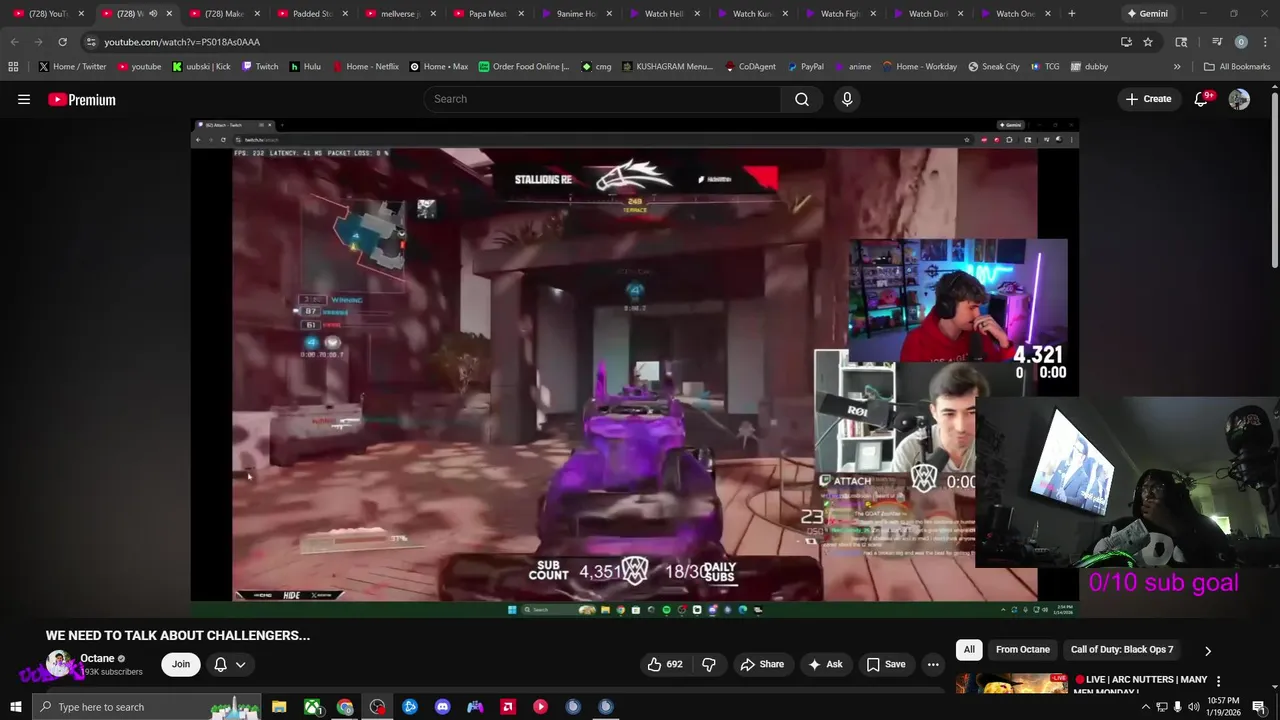The image size is (1280, 720).
Task: Click the Share button
Action: tap(762, 664)
